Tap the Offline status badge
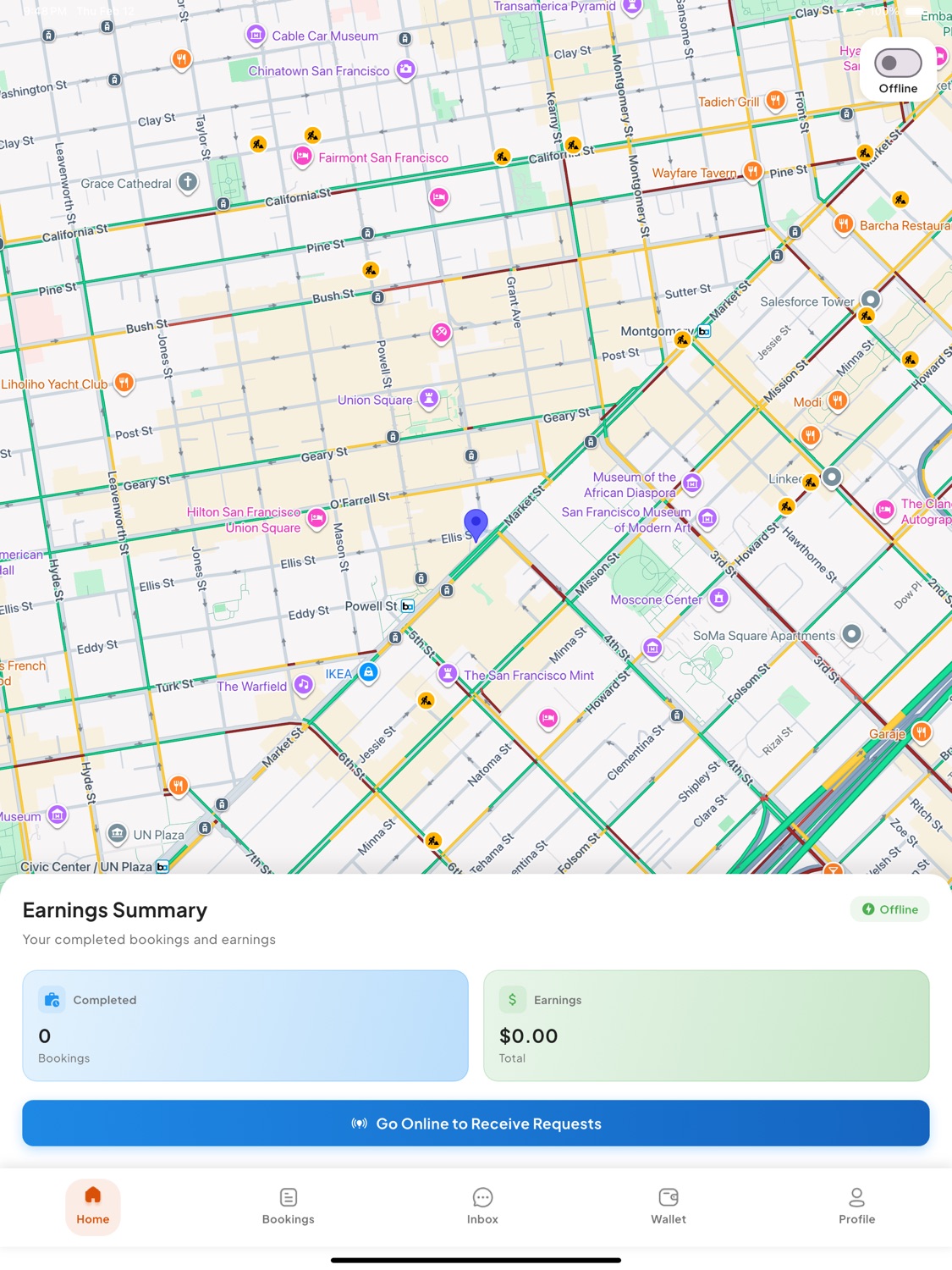The height and width of the screenshot is (1270, 952). (x=889, y=909)
